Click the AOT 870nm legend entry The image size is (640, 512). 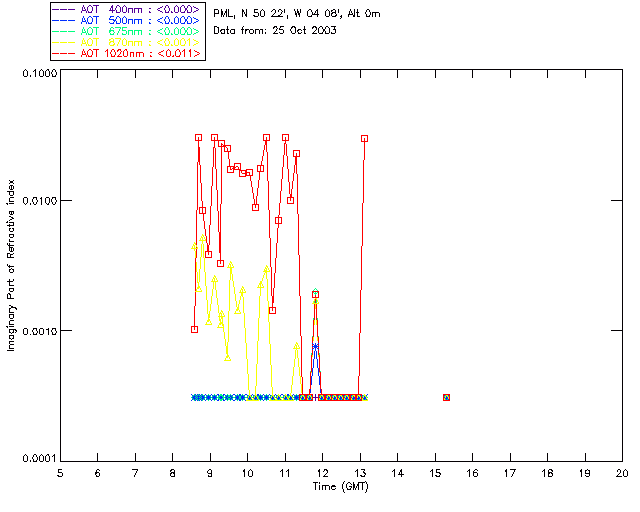coord(127,42)
